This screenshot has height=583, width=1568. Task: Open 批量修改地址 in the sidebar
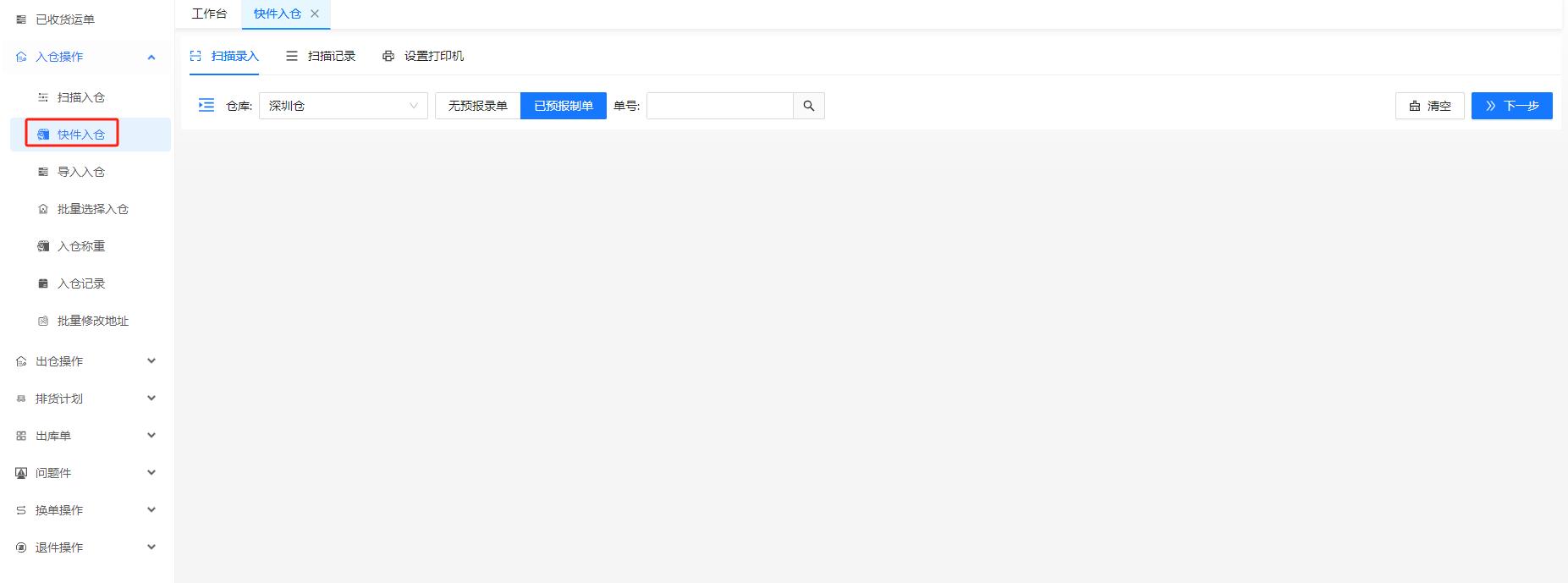pyautogui.click(x=92, y=321)
